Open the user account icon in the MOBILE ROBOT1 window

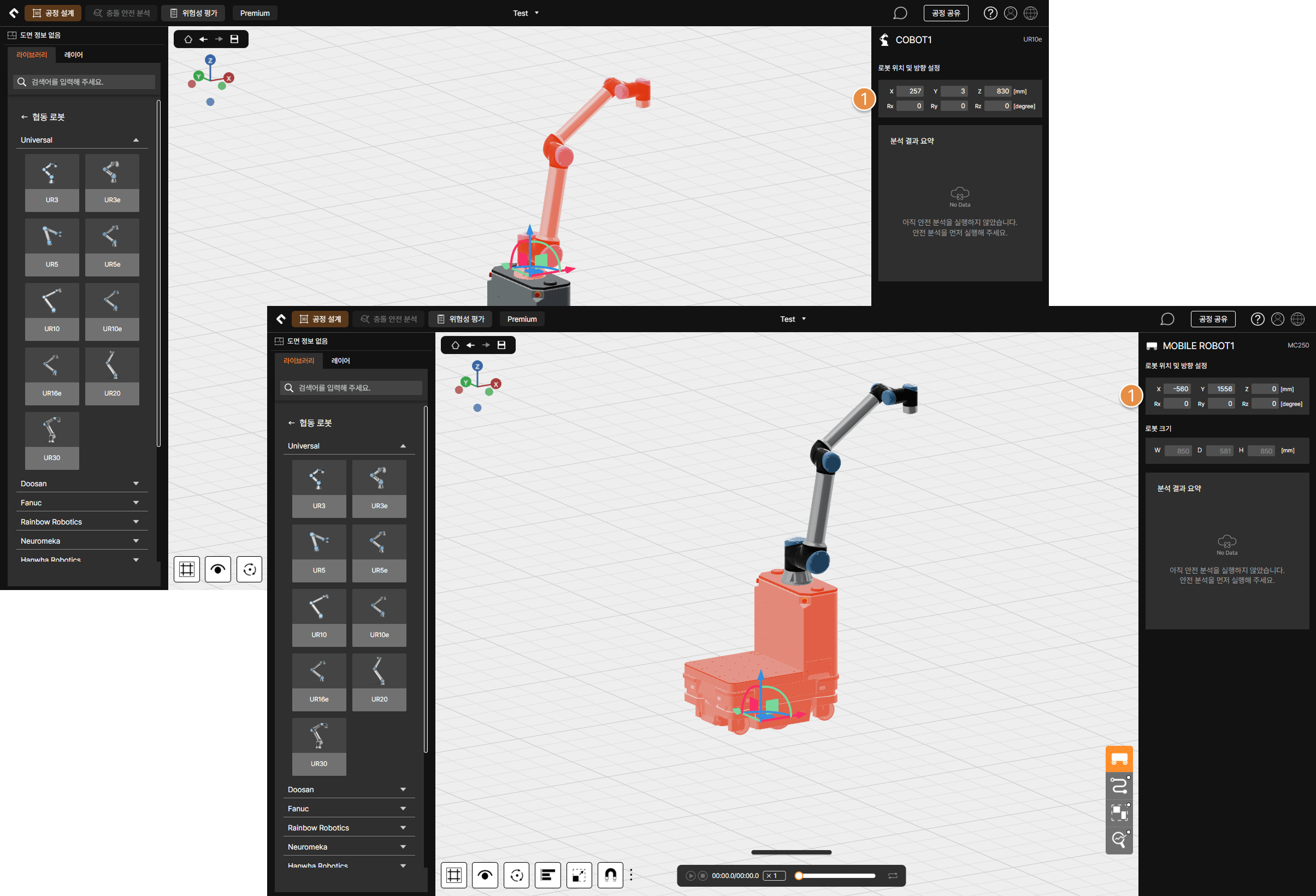1278,319
